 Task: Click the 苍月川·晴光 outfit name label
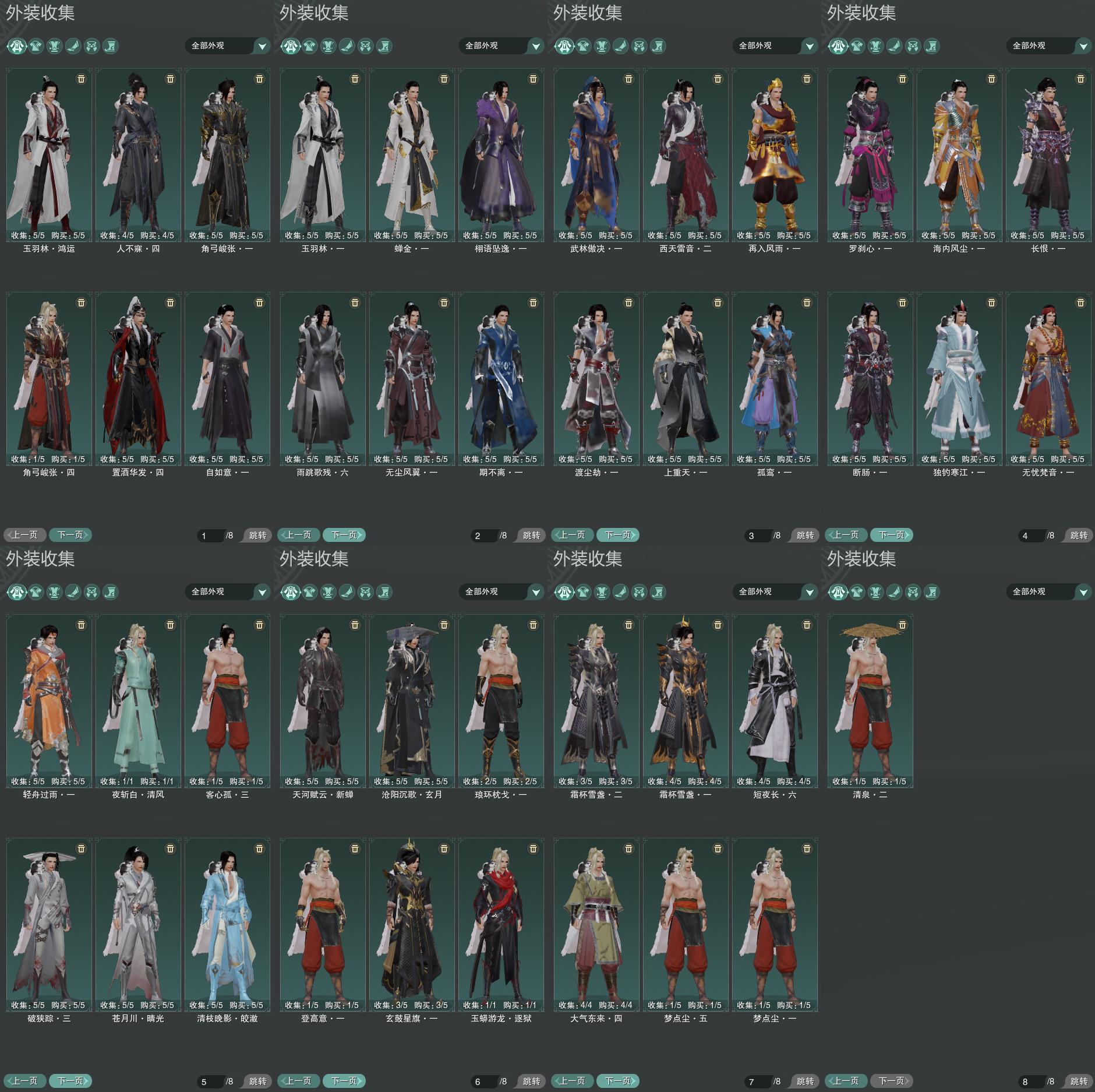point(138,1019)
